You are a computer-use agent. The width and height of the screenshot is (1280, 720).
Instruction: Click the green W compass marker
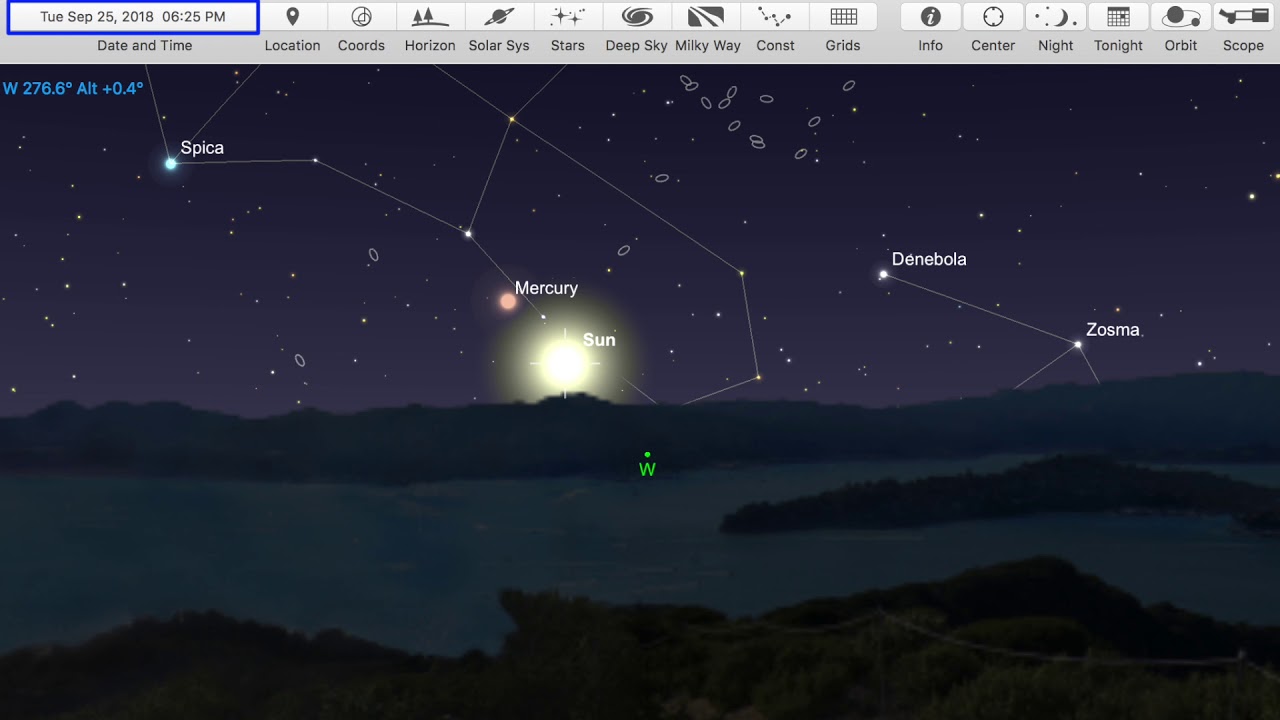coord(647,465)
